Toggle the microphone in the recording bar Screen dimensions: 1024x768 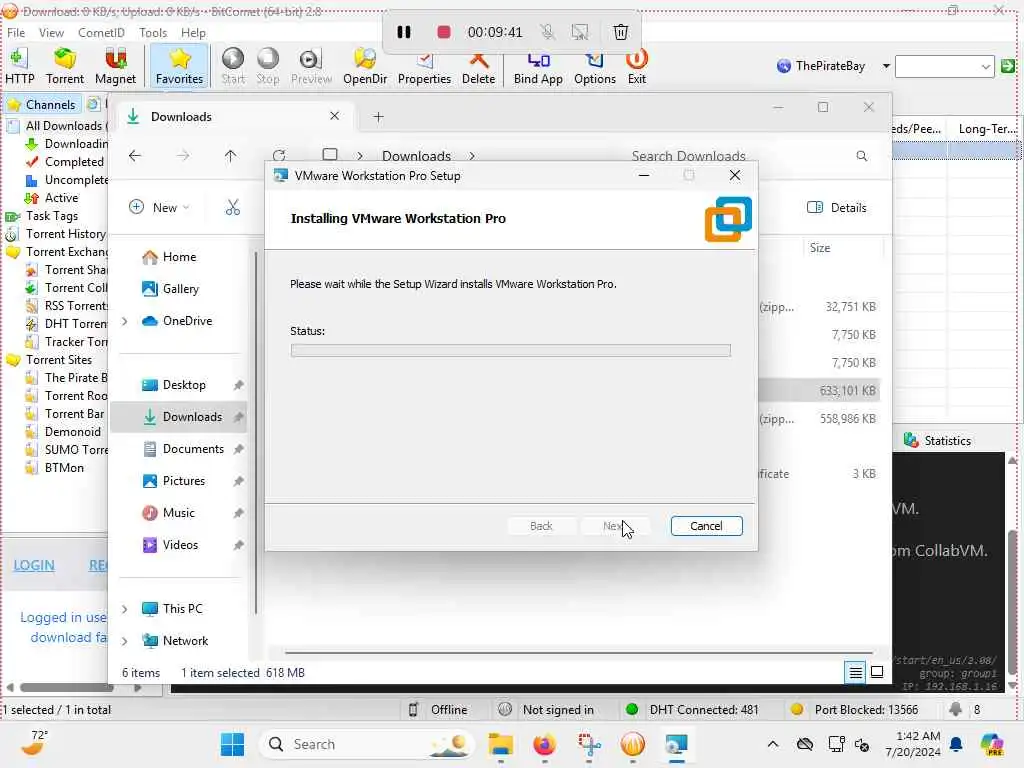coord(547,32)
